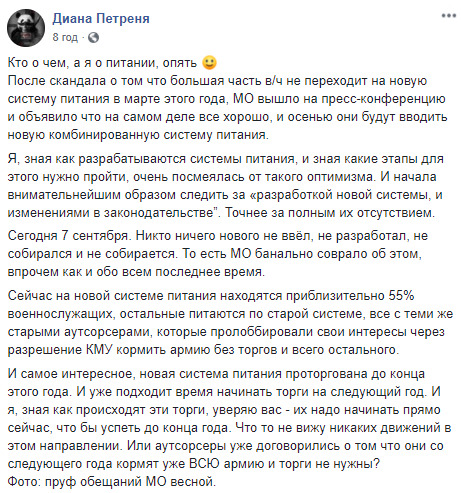Click the word 'пресс-конференцию' in the post
The width and height of the screenshot is (461, 493).
(x=383, y=99)
